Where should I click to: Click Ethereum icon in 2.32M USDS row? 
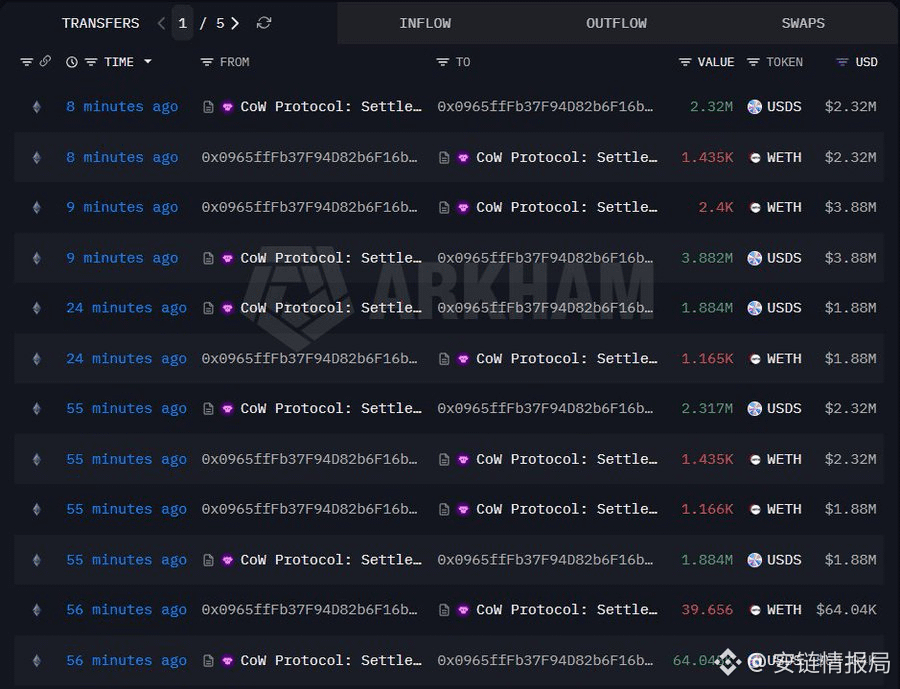click(x=37, y=107)
